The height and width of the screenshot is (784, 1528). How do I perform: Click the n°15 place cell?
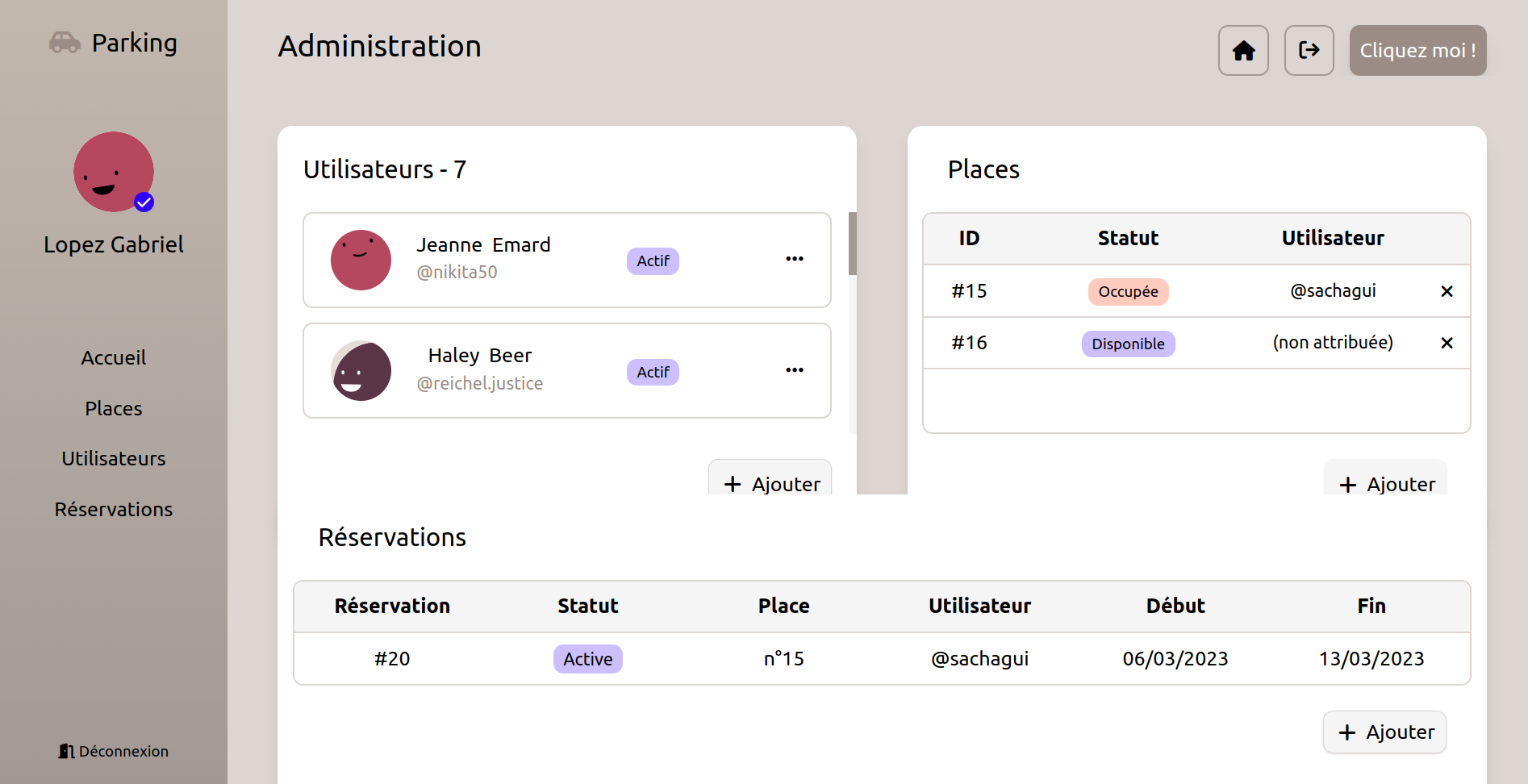click(783, 658)
